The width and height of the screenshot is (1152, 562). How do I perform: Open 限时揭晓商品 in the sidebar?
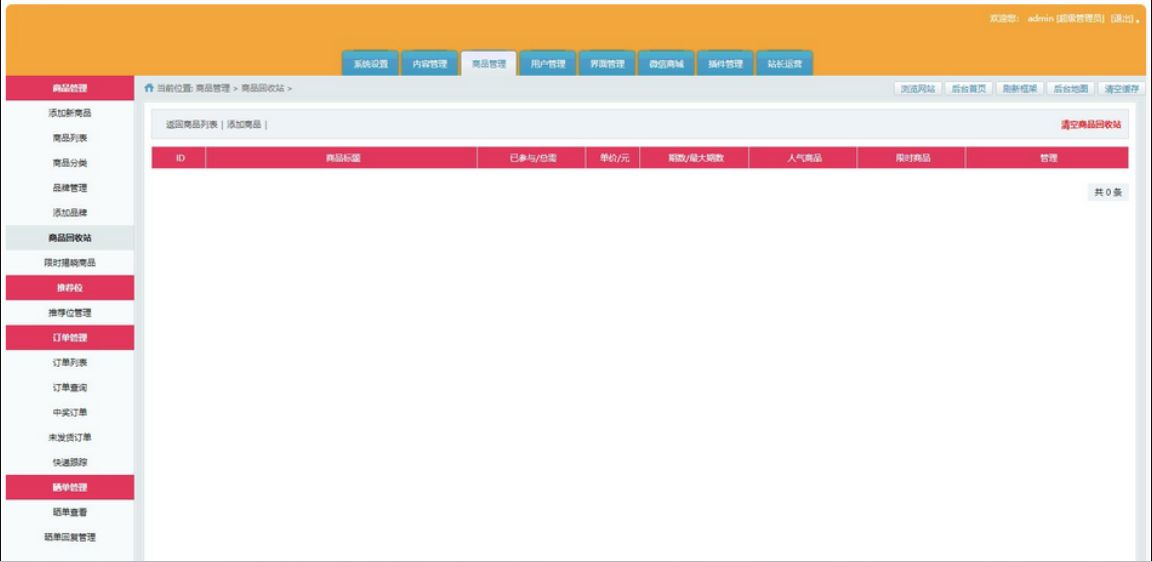coord(70,263)
